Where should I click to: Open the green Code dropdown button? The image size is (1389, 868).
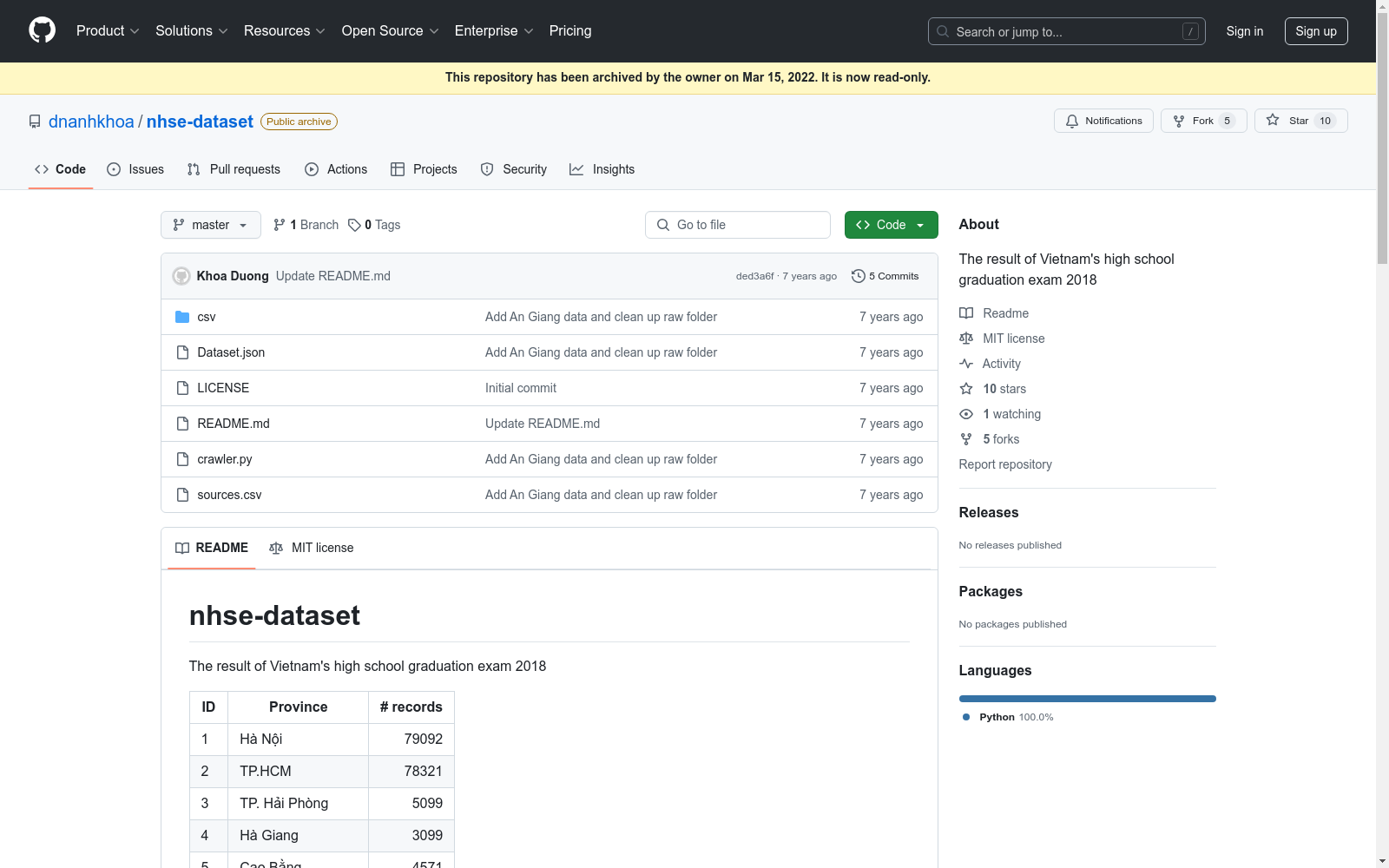click(x=891, y=225)
